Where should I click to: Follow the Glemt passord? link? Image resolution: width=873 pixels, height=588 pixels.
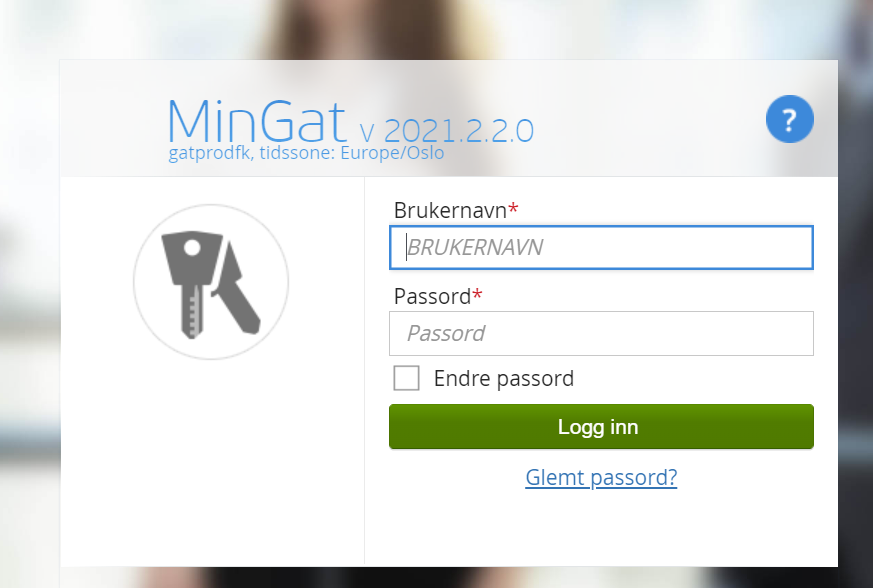(601, 478)
